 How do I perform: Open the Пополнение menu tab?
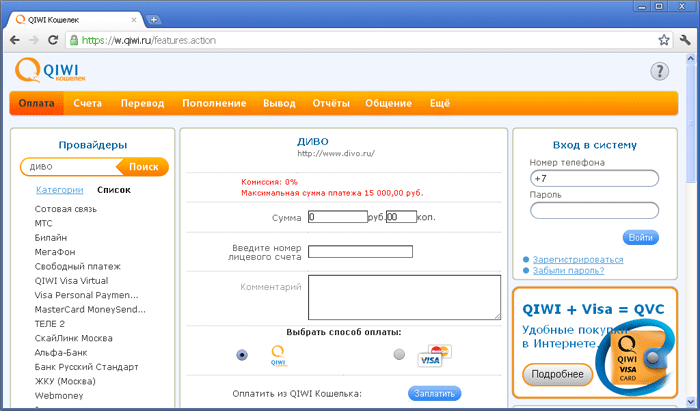click(214, 104)
